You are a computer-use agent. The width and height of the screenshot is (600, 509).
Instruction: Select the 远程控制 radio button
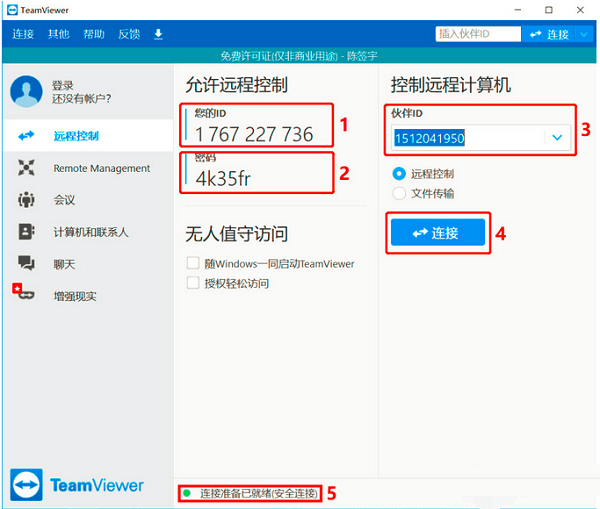point(399,174)
